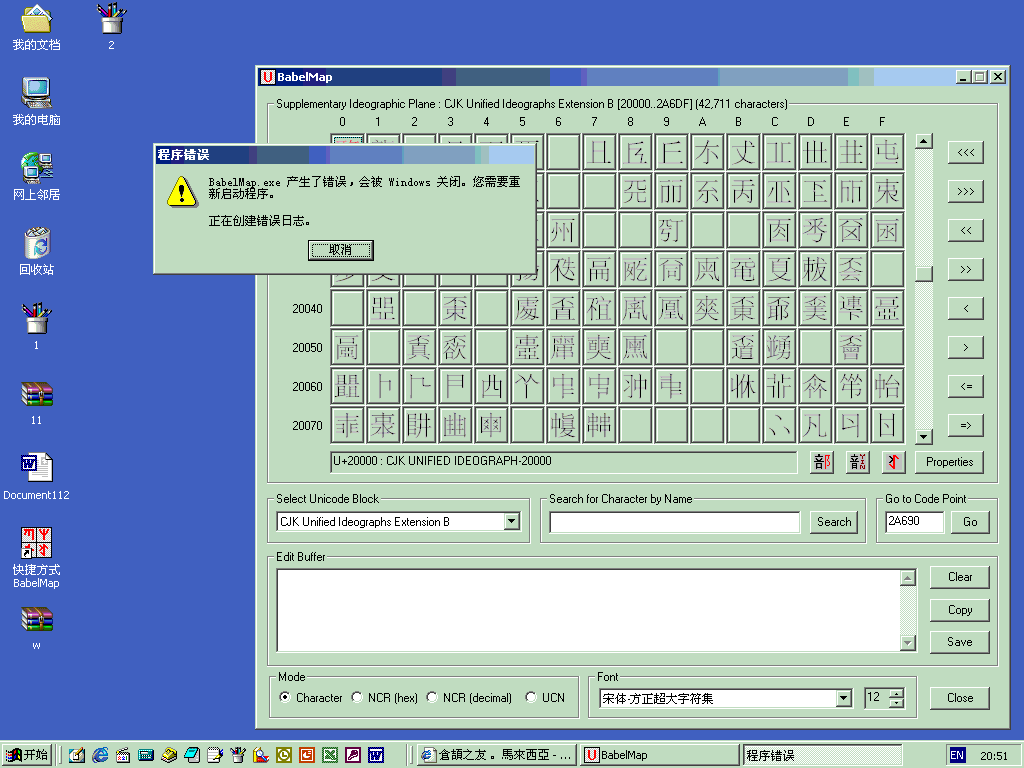Click inside the Edit Buffer text area
The width and height of the screenshot is (1024, 768).
click(588, 611)
